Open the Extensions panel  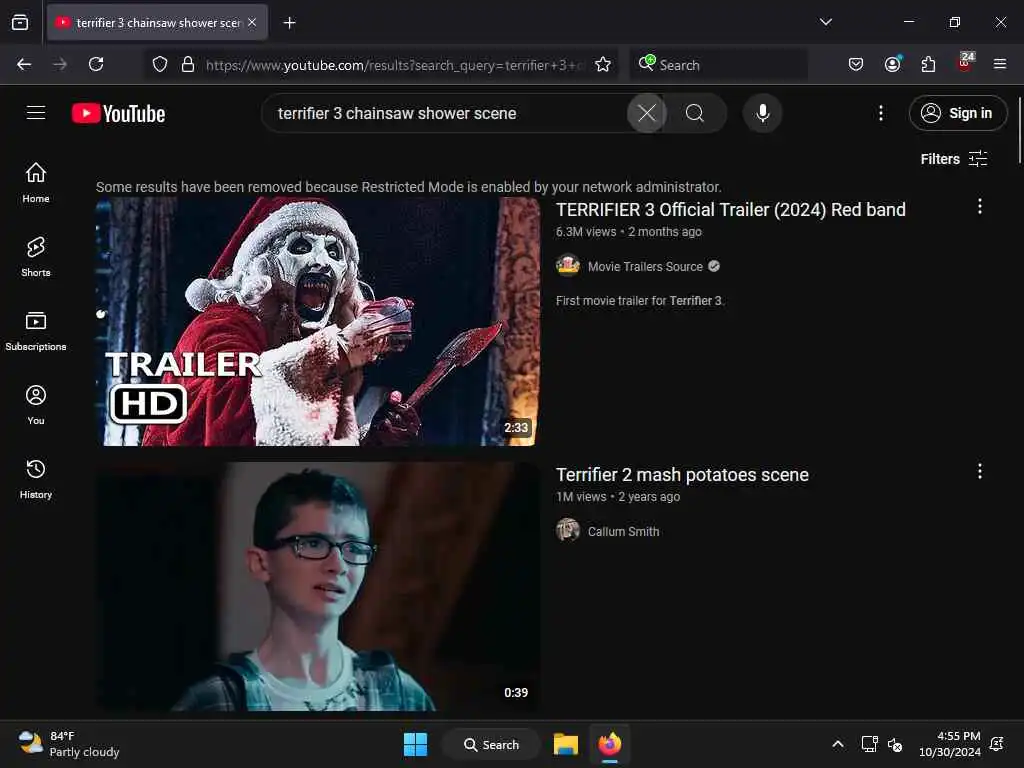928,64
